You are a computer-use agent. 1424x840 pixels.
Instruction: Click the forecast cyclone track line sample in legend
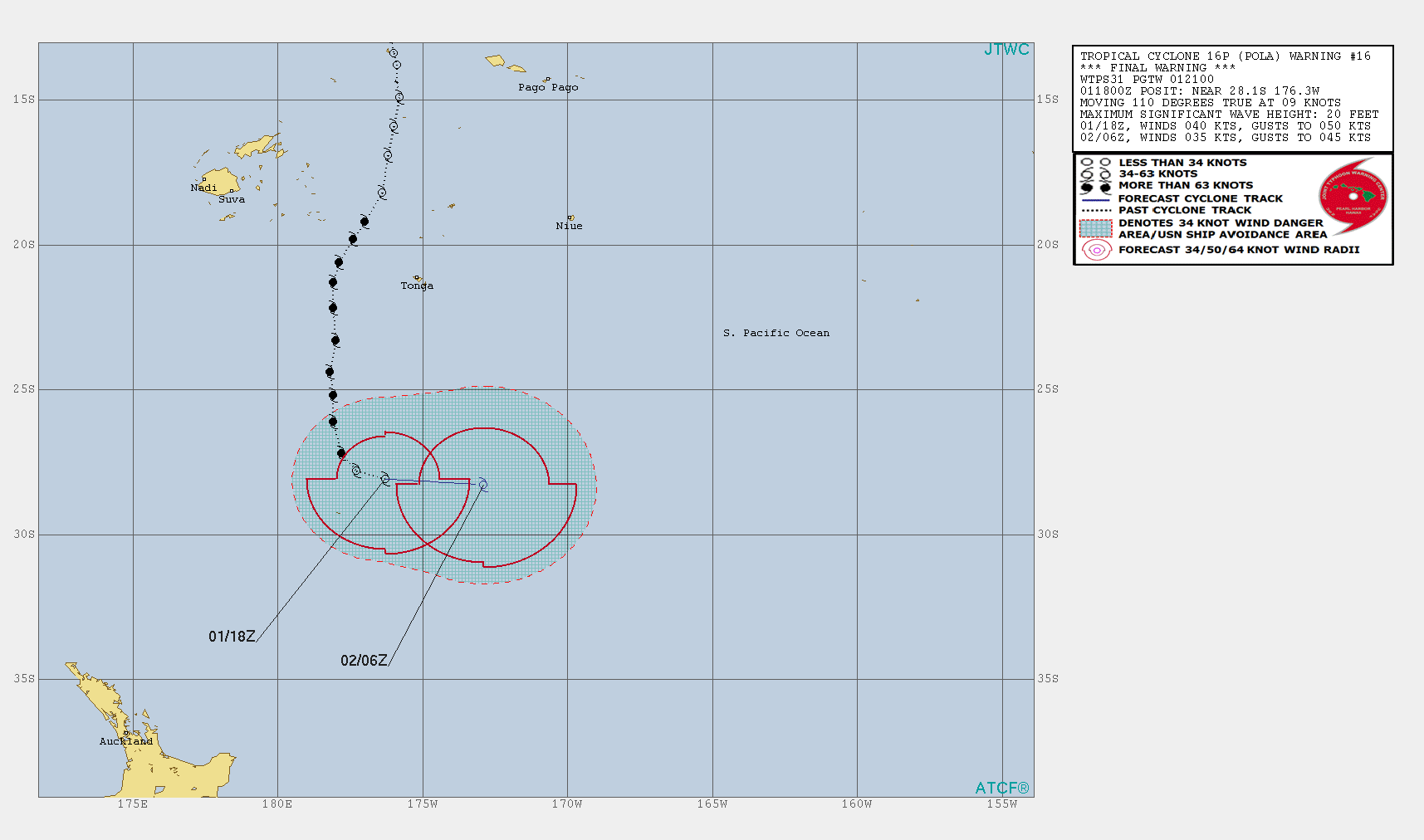pos(1095,199)
